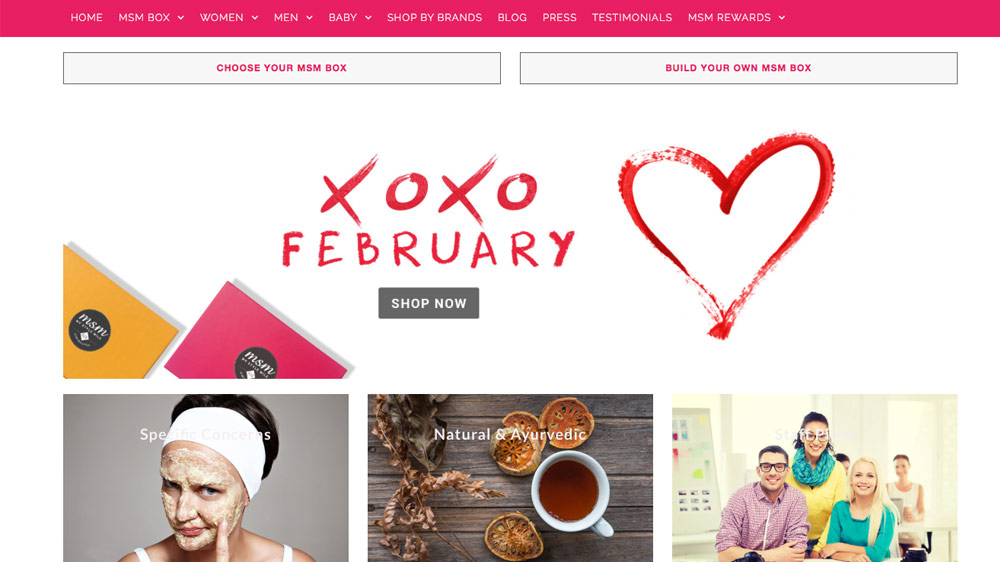Click the SHOP NOW button
The image size is (1000, 562).
pos(429,303)
